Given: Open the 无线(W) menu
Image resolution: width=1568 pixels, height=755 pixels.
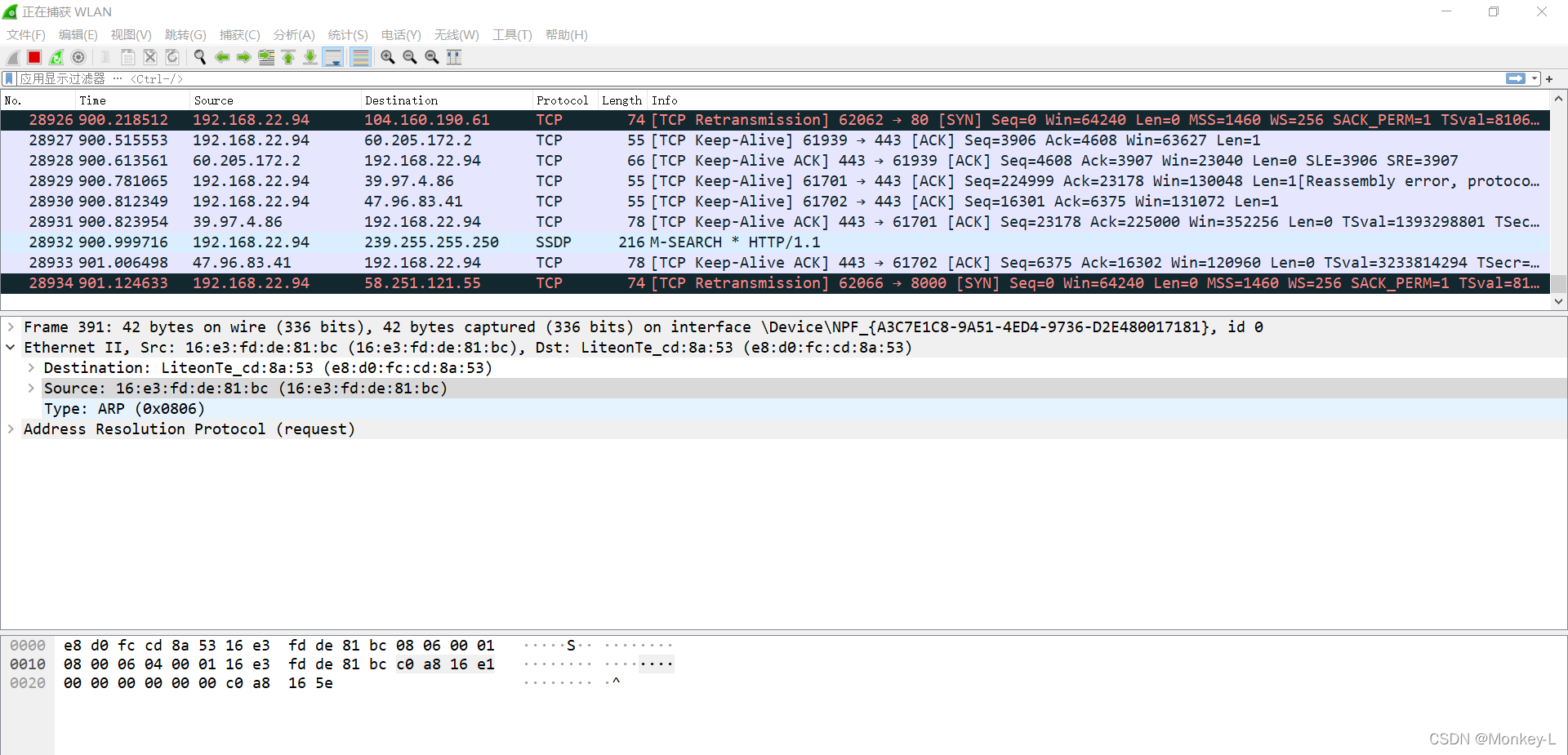Looking at the screenshot, I should click(457, 34).
